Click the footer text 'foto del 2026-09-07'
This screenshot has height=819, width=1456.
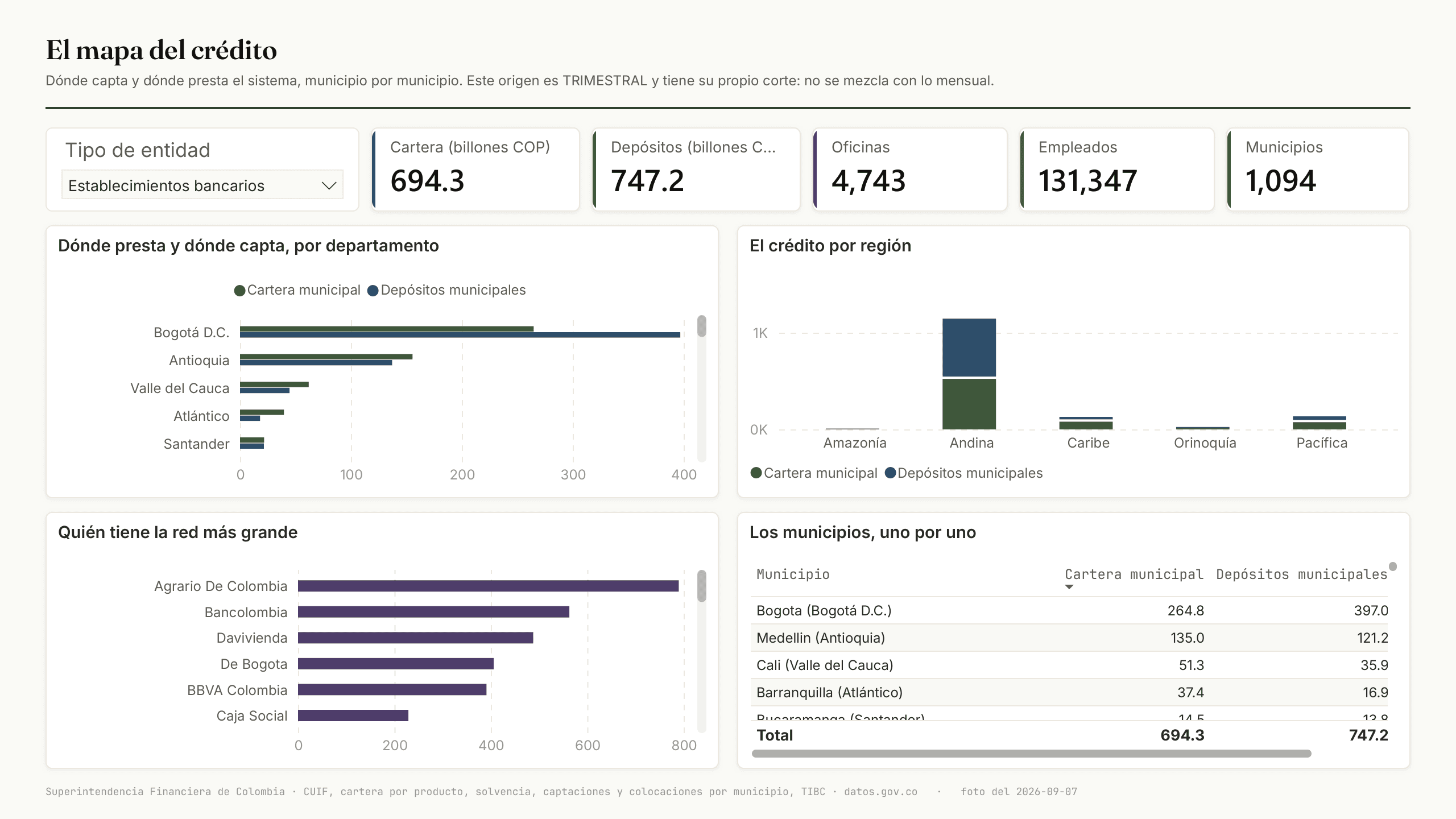[1019, 792]
